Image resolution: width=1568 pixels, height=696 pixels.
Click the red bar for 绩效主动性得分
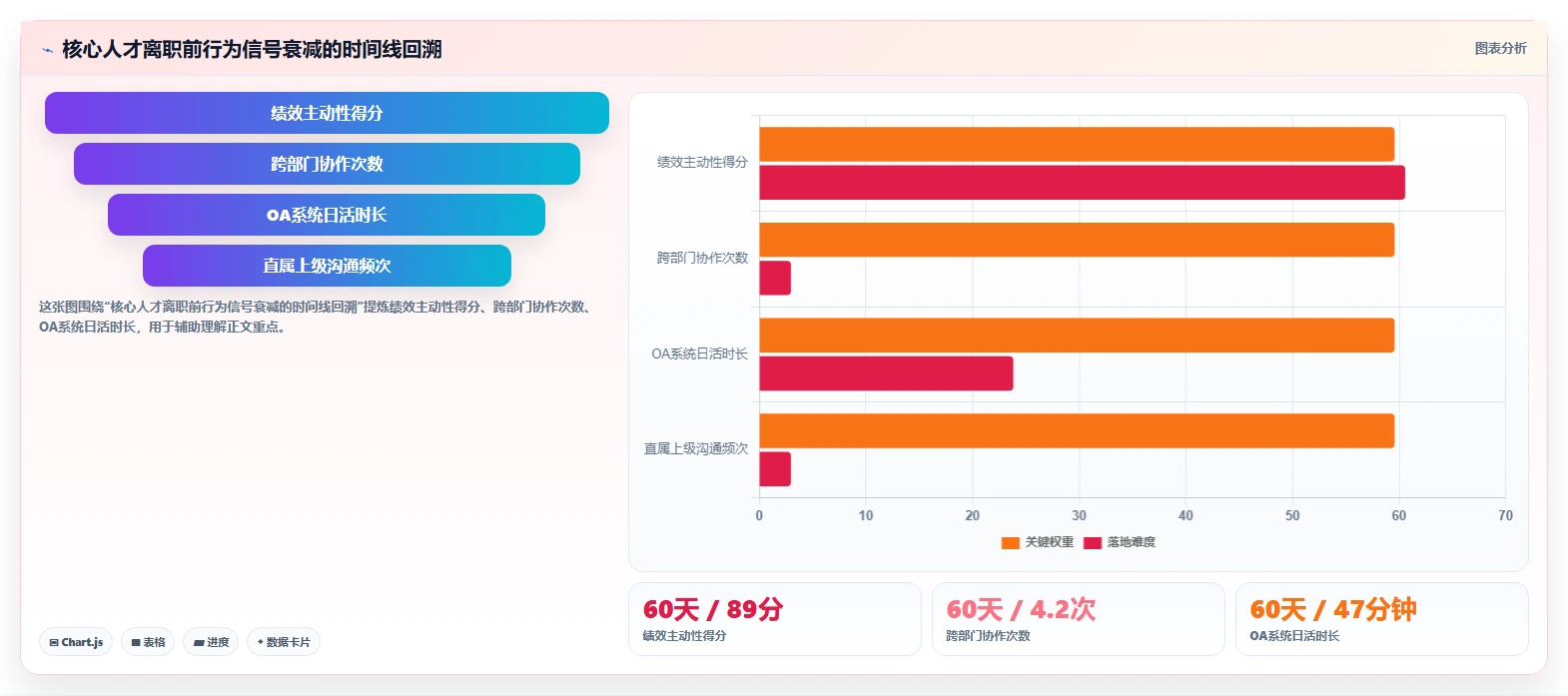[x=1082, y=183]
